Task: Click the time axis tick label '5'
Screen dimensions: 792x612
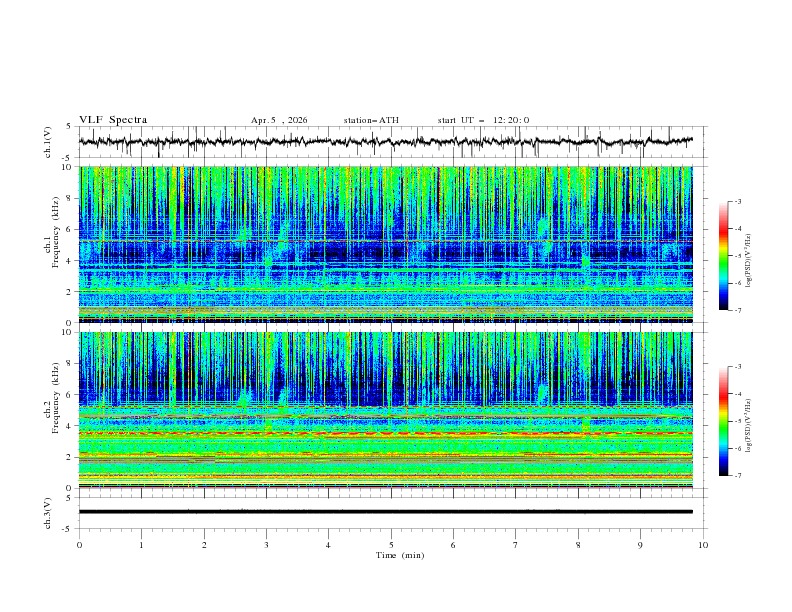Action: 391,545
